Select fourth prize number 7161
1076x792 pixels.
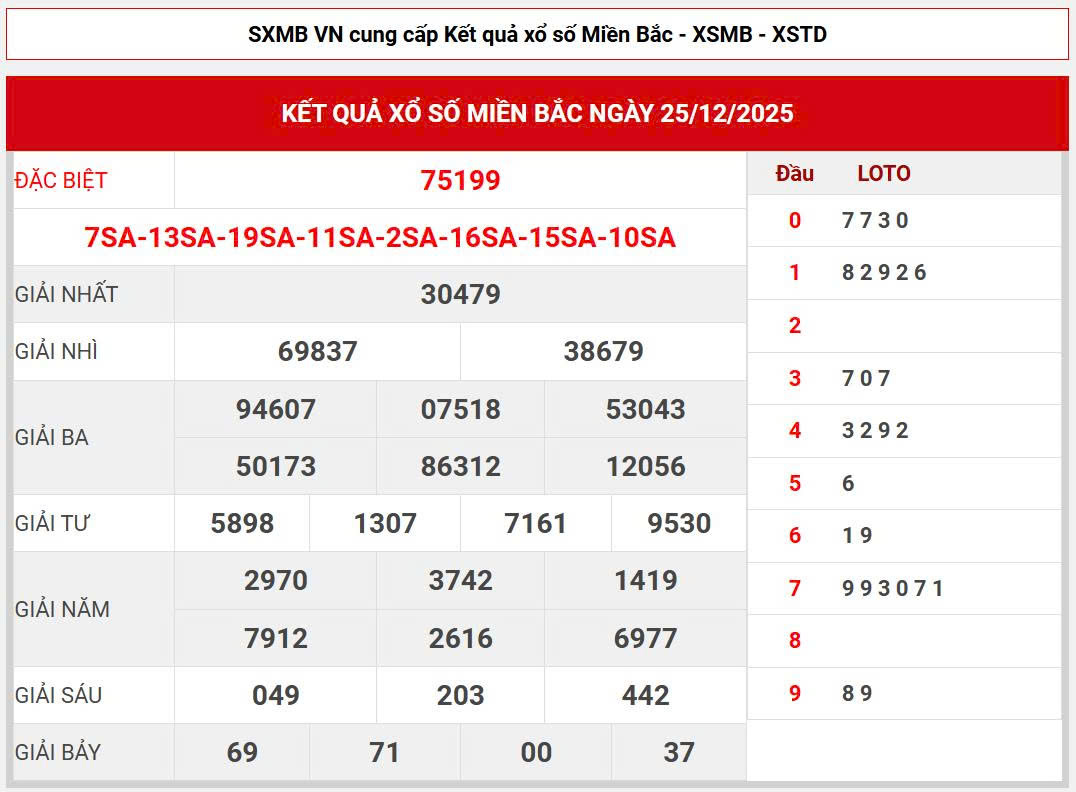pos(536,523)
